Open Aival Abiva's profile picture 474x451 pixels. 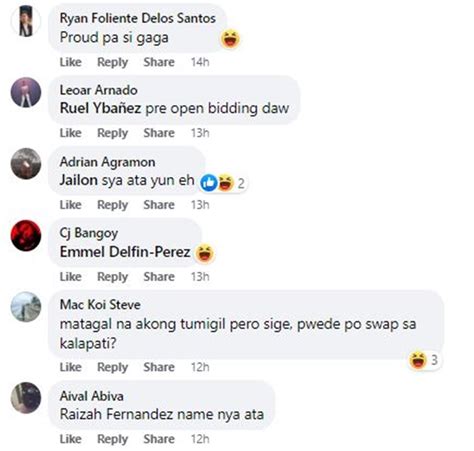coord(26,398)
